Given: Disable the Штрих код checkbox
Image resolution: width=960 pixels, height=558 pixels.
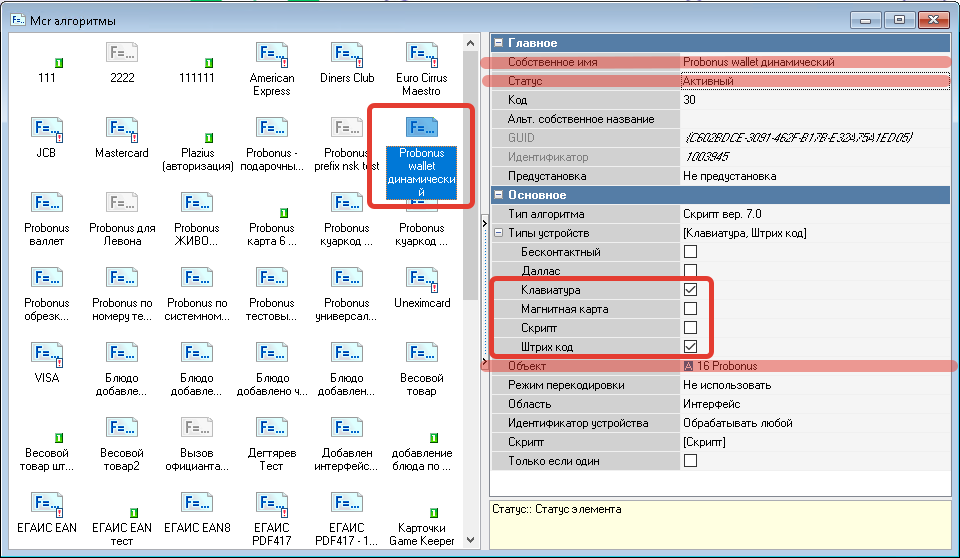Looking at the screenshot, I should pyautogui.click(x=690, y=347).
